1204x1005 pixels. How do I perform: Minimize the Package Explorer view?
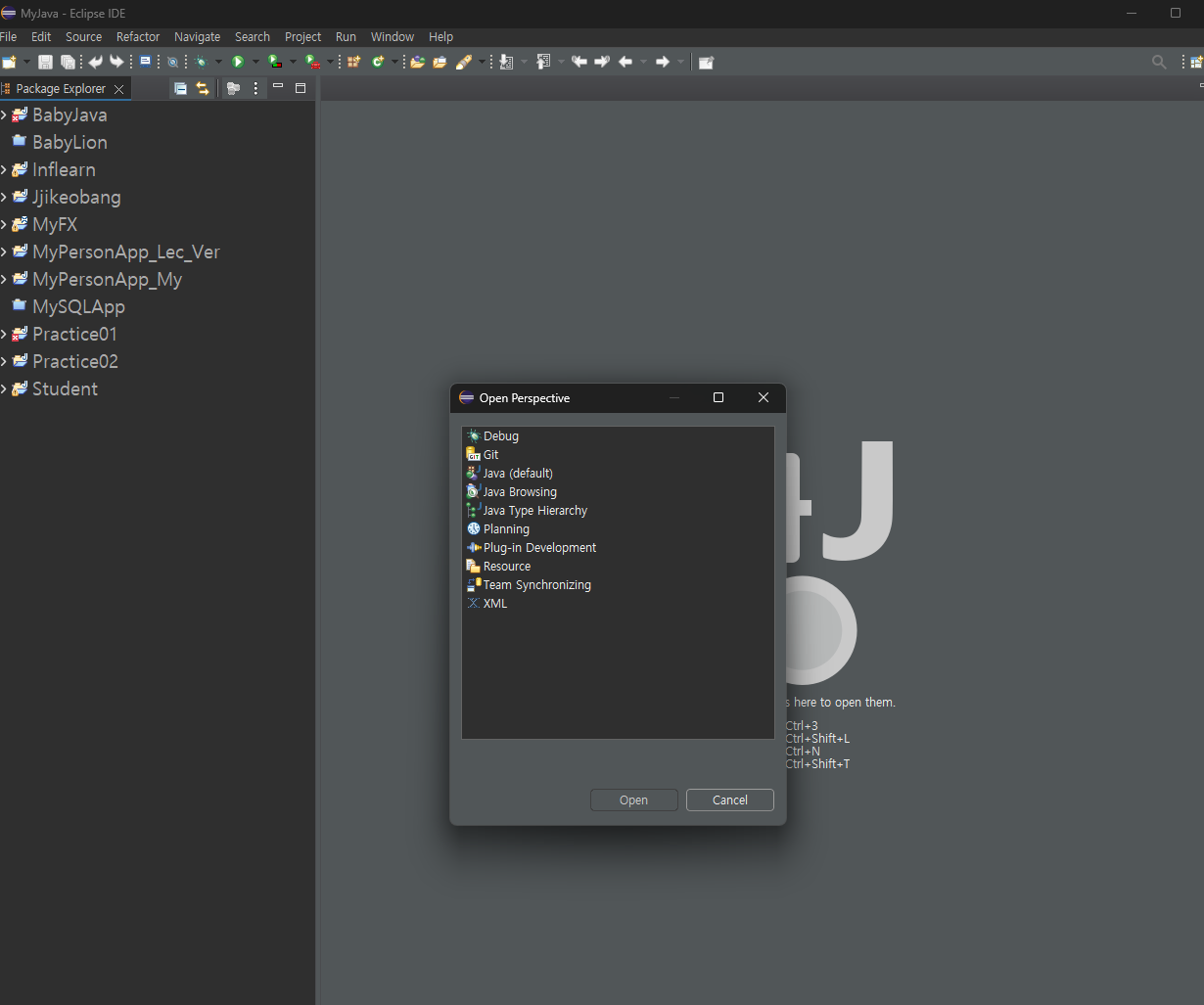point(278,87)
